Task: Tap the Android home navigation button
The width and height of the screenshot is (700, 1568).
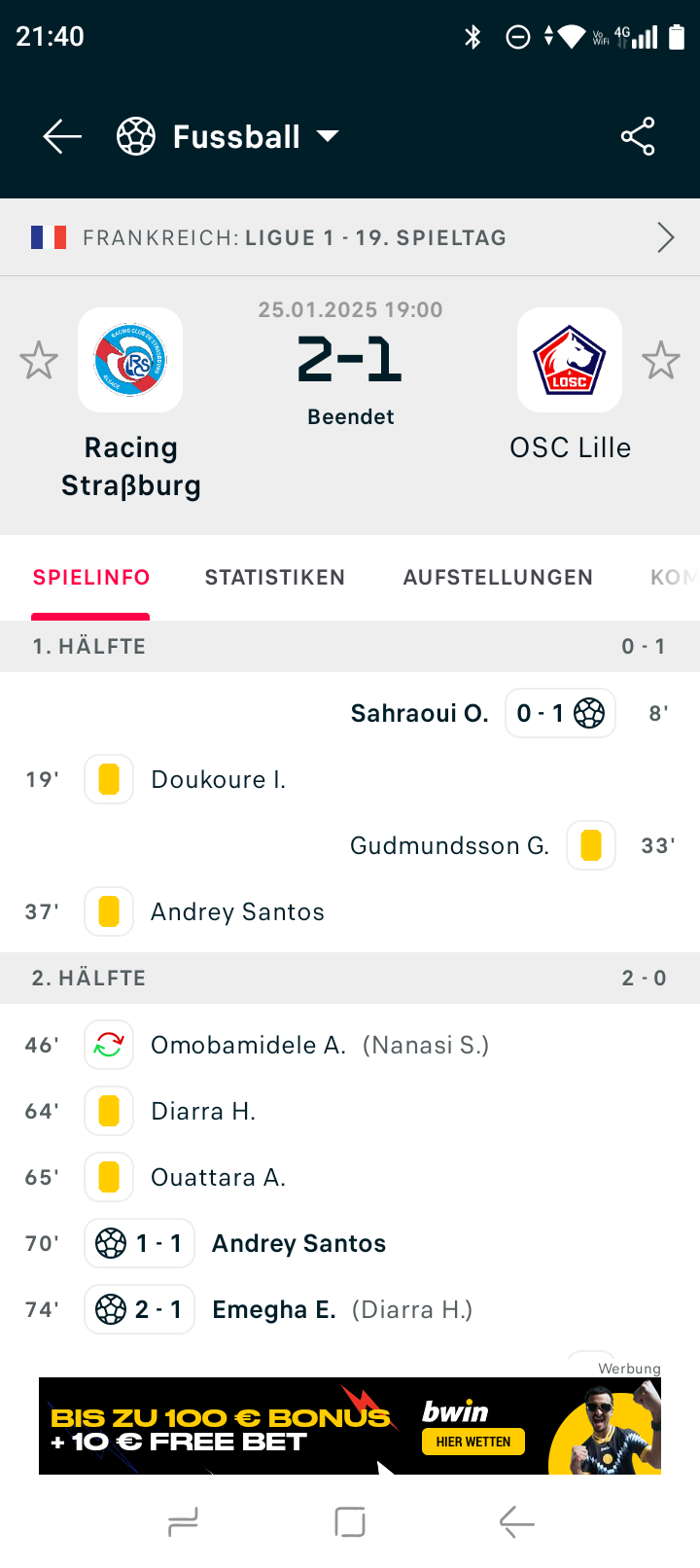Action: [350, 1522]
